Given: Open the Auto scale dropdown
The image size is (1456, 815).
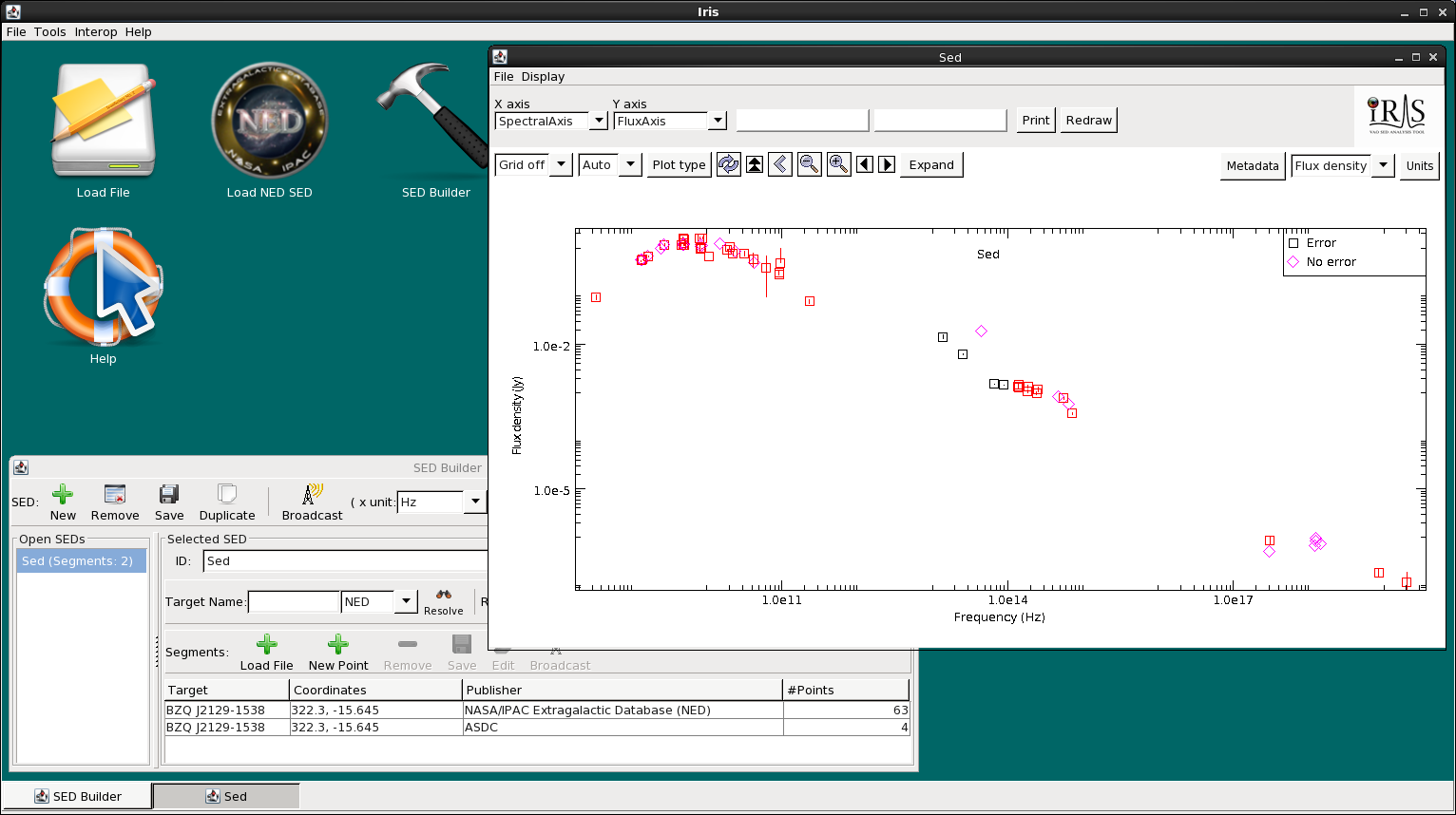Looking at the screenshot, I should pyautogui.click(x=631, y=164).
